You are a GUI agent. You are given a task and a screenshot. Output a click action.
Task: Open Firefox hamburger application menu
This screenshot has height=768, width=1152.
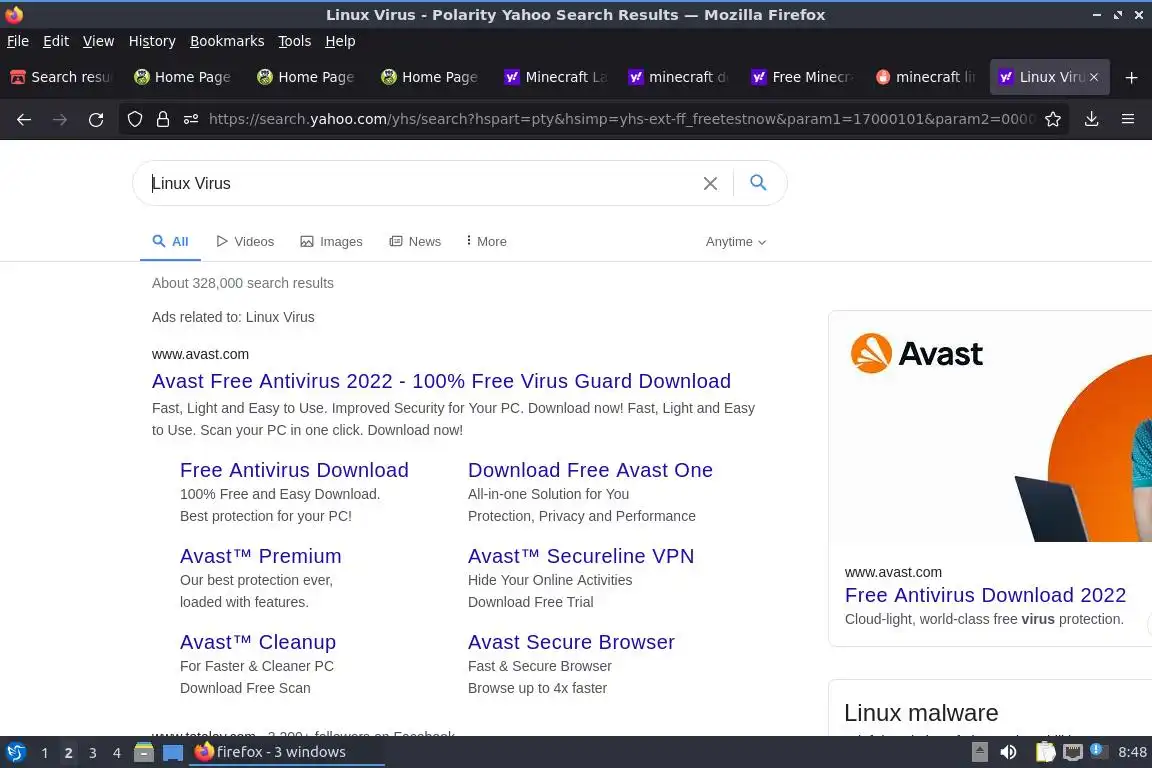[1128, 119]
